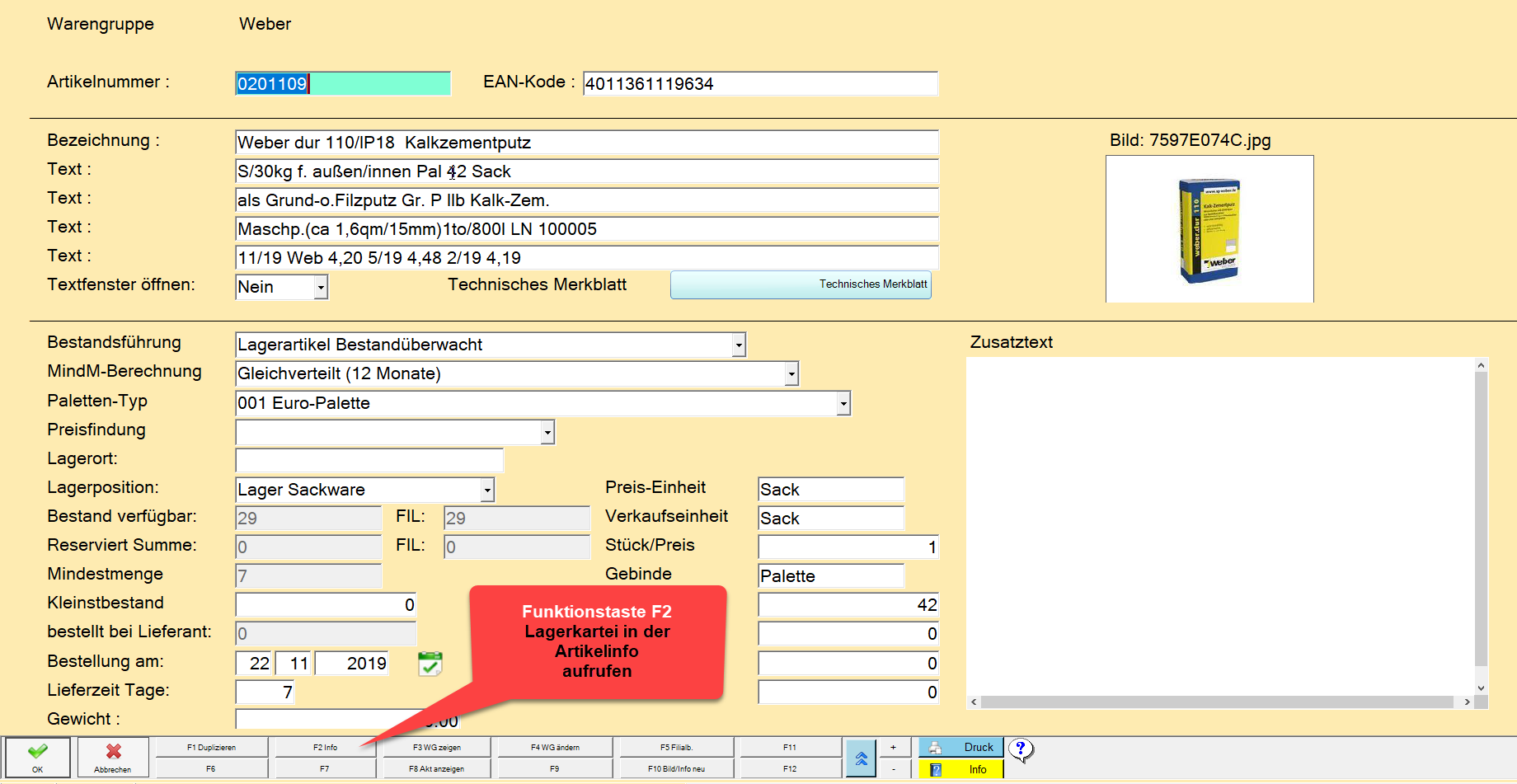Click F3 WG zeigen
Viewport: 1517px width, 784px height.
coord(437,747)
